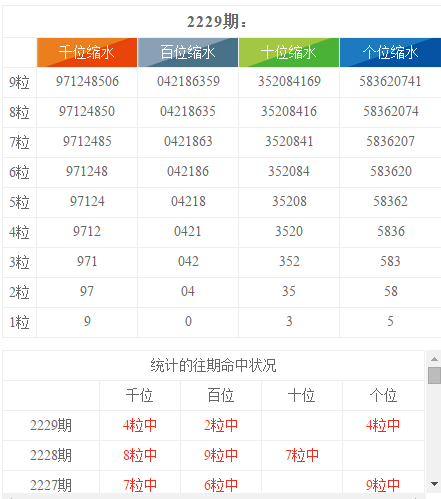Click cell value 0421863
The width and height of the screenshot is (441, 499).
tap(188, 141)
